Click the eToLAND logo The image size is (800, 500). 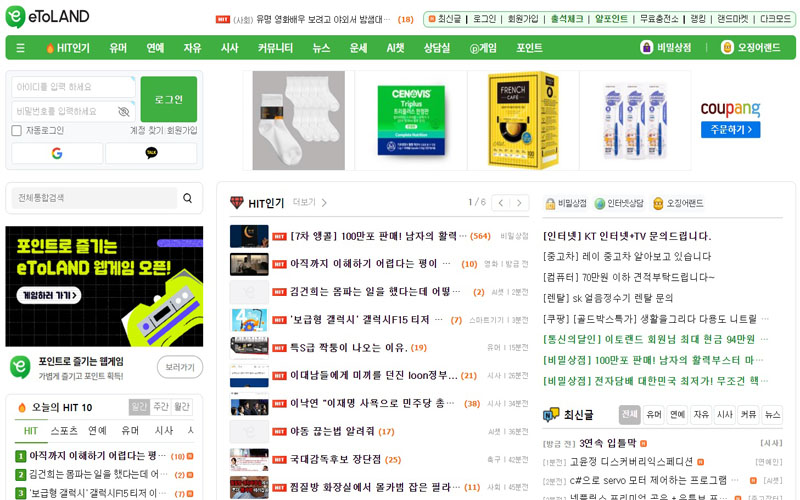[47, 17]
